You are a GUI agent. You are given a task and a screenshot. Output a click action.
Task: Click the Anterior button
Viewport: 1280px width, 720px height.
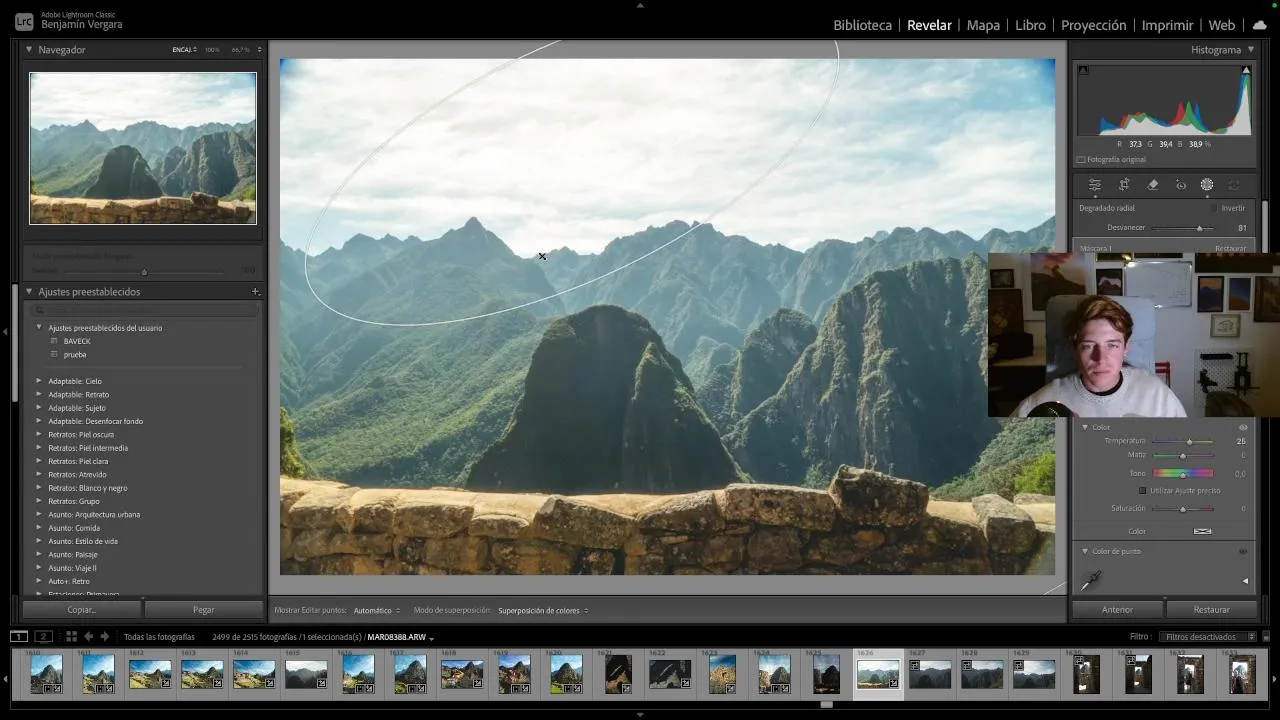point(1117,609)
